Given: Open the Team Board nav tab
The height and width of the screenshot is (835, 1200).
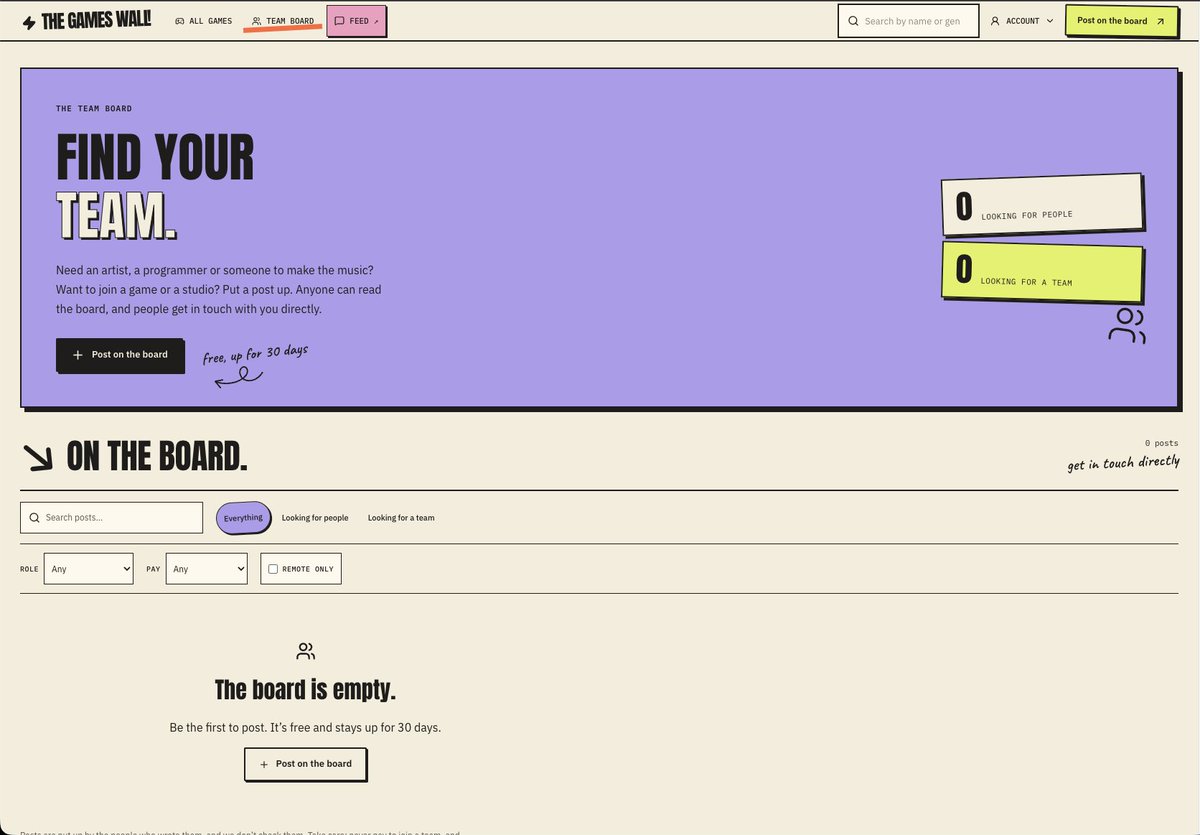Looking at the screenshot, I should coord(283,21).
